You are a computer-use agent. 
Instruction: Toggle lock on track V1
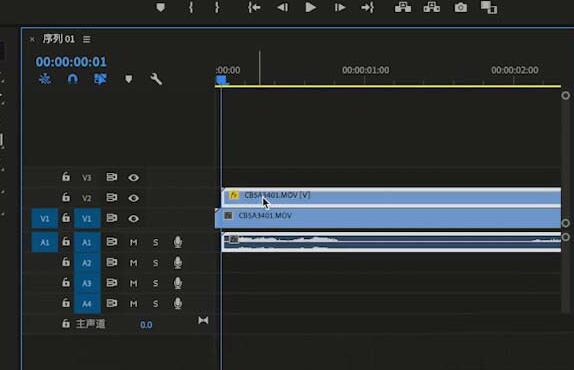point(66,218)
